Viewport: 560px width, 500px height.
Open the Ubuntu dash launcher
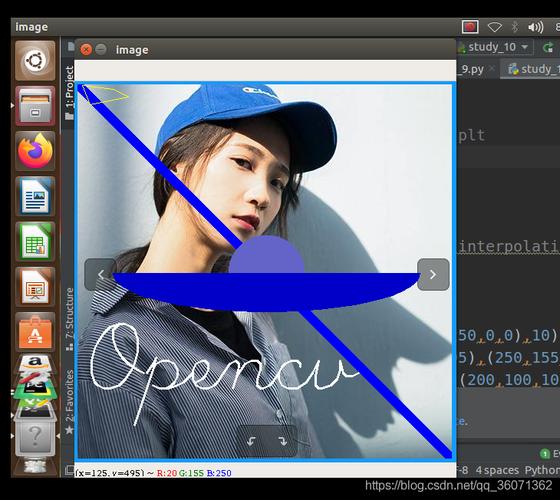tap(35, 60)
